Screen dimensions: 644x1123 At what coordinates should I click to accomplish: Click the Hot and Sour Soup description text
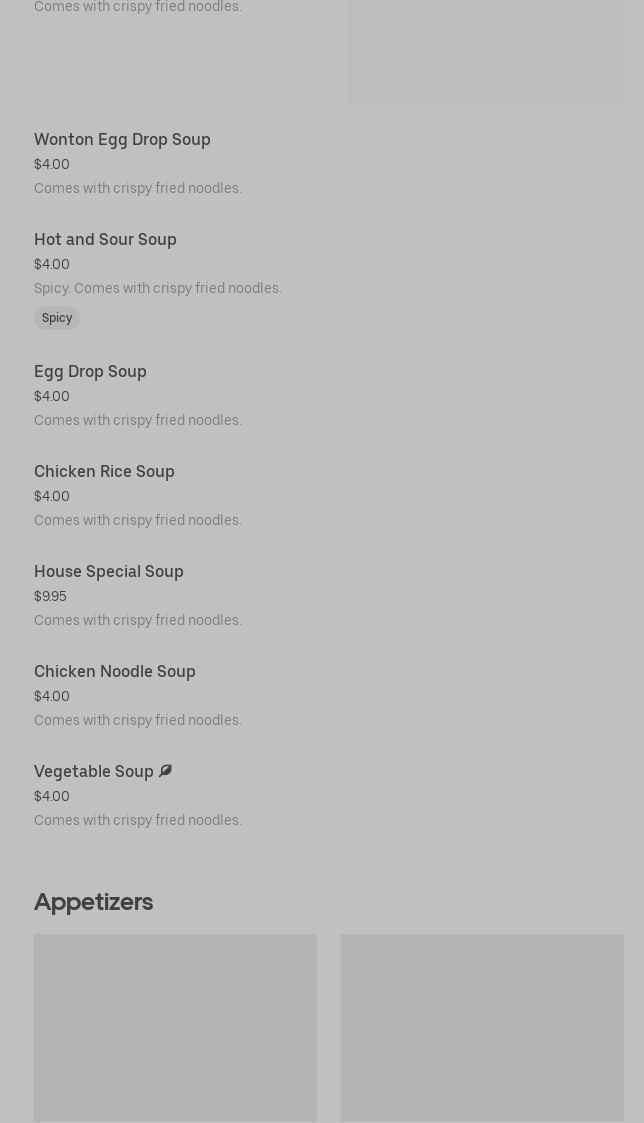(158, 289)
